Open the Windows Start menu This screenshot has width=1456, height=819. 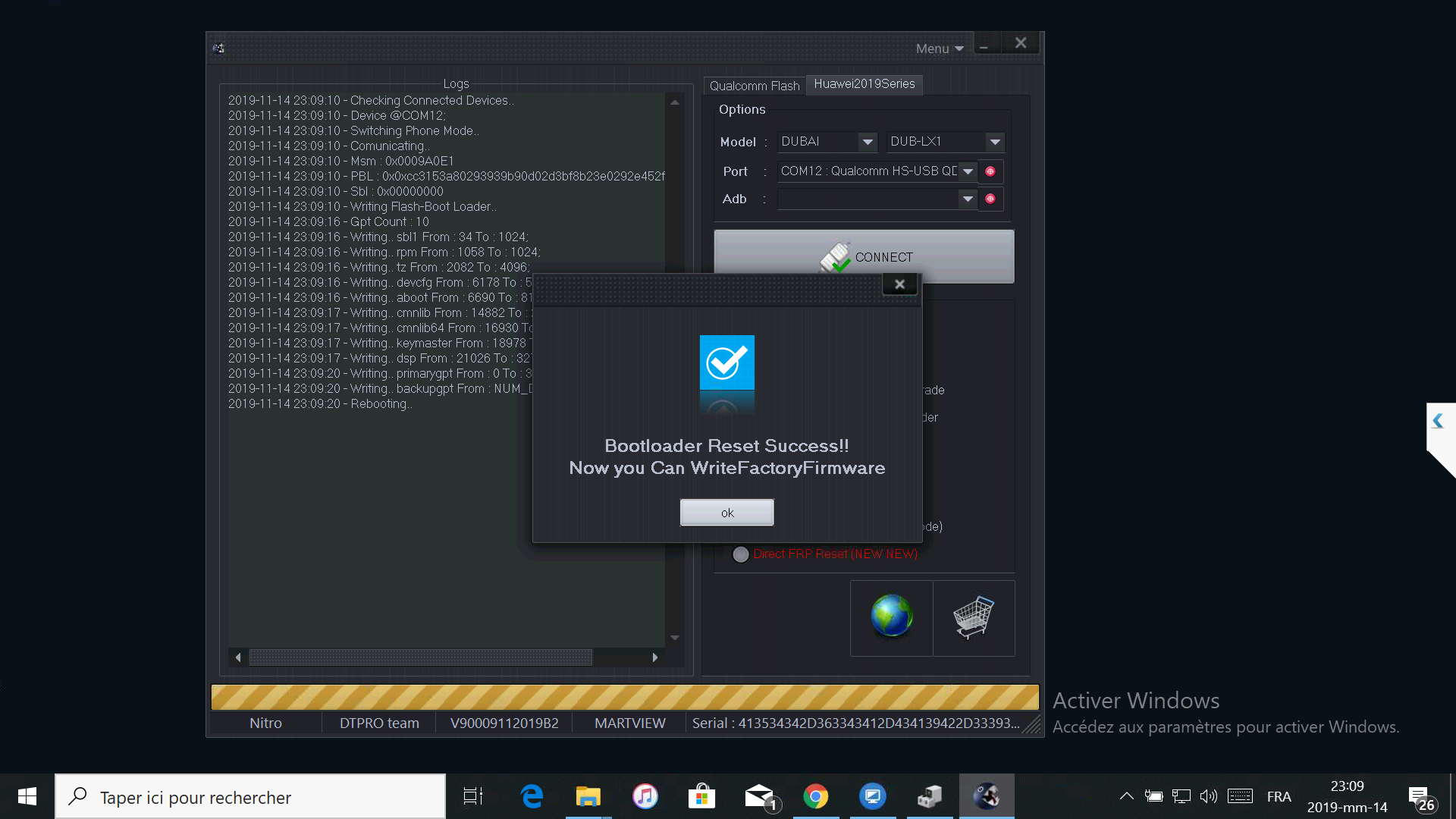[x=27, y=796]
